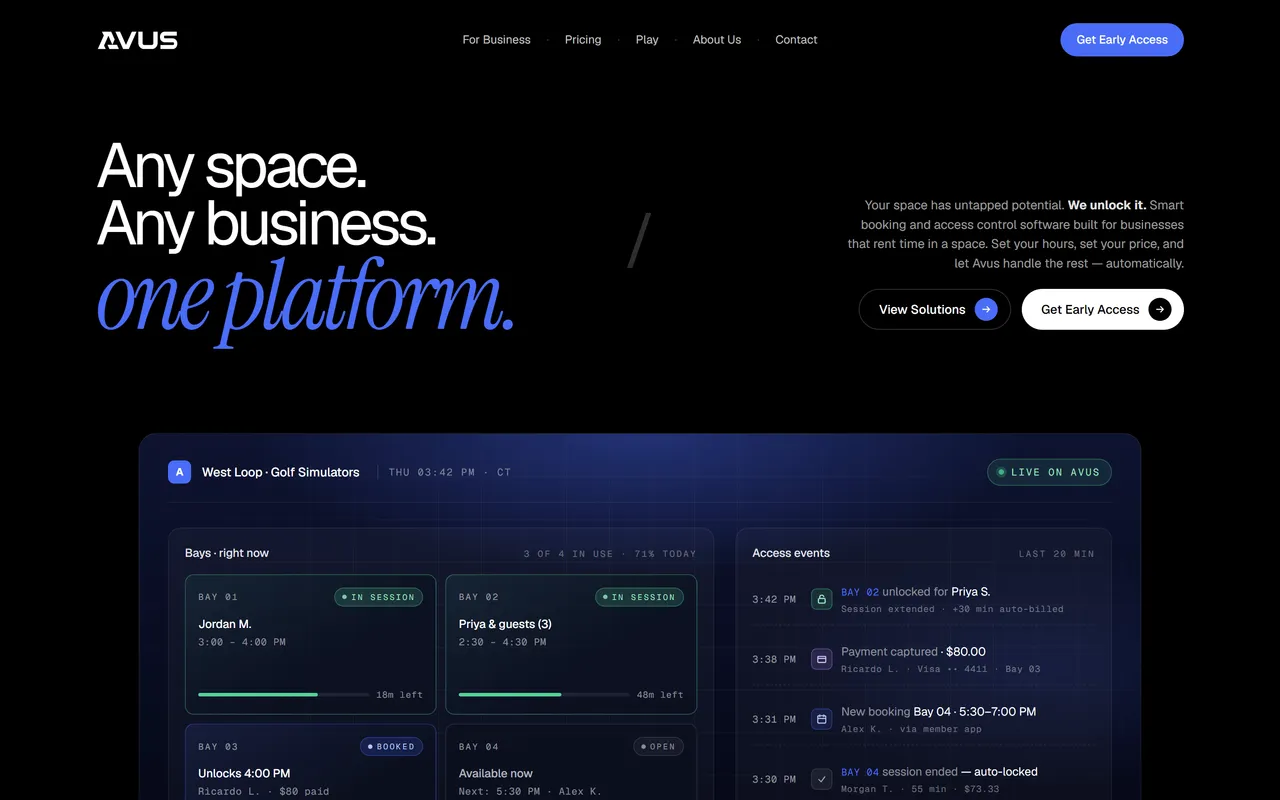Click the 'We unlock it.' bold text

click(1107, 205)
